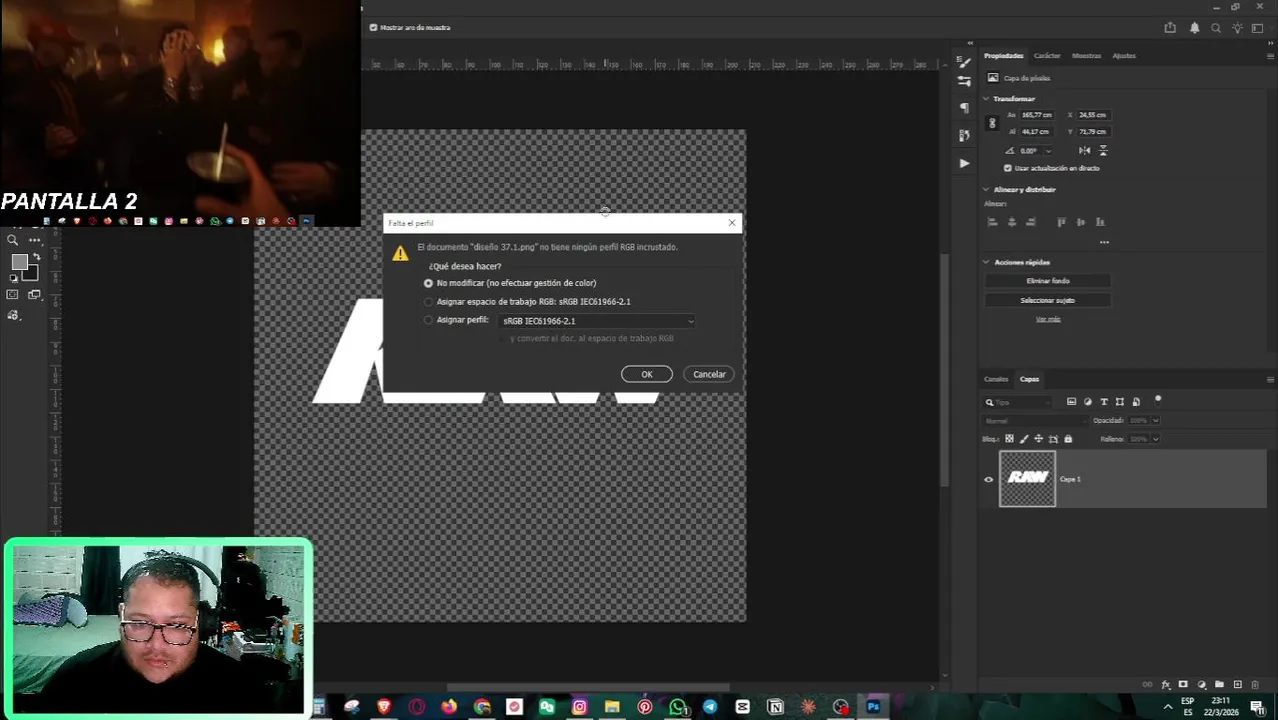
Task: Open the Ver más link
Action: click(1048, 319)
